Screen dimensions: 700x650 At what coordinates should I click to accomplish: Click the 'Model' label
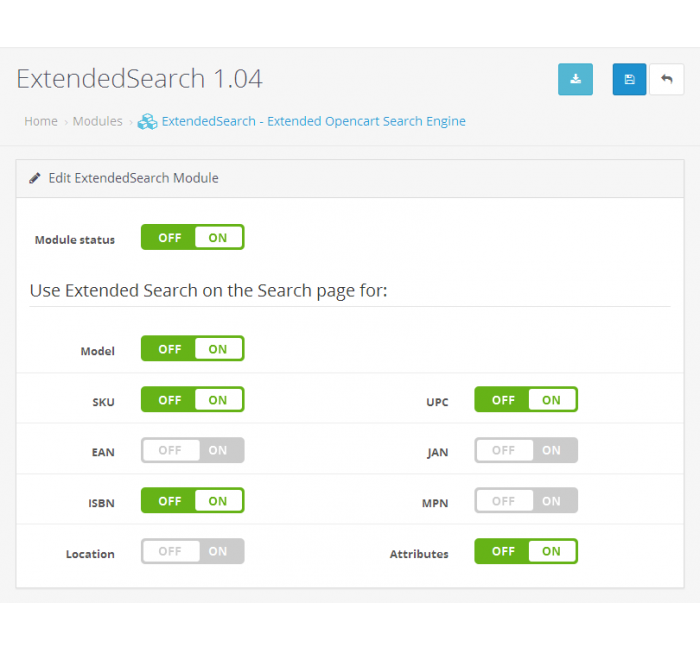pos(97,351)
